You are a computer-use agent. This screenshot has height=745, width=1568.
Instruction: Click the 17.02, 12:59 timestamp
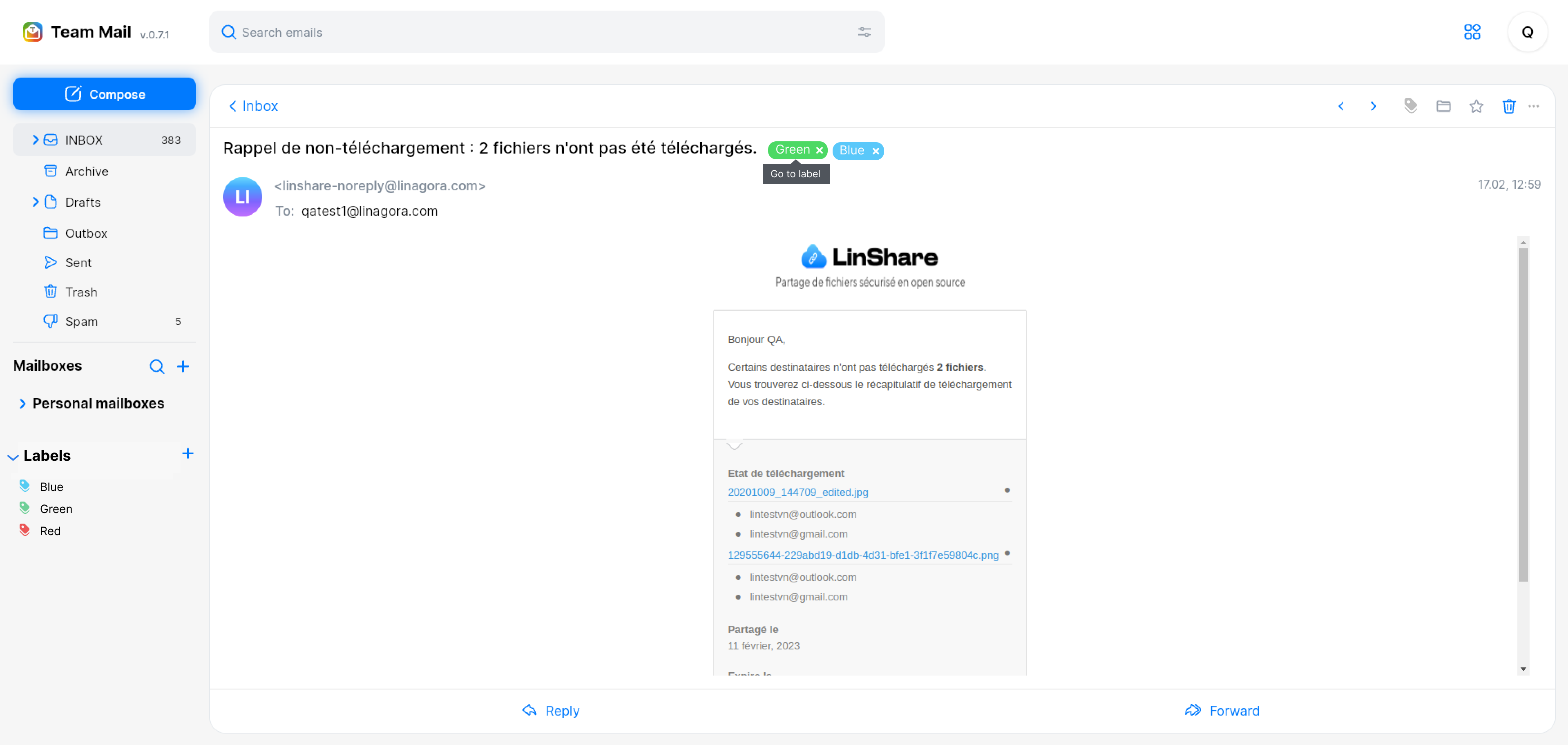pyautogui.click(x=1509, y=185)
